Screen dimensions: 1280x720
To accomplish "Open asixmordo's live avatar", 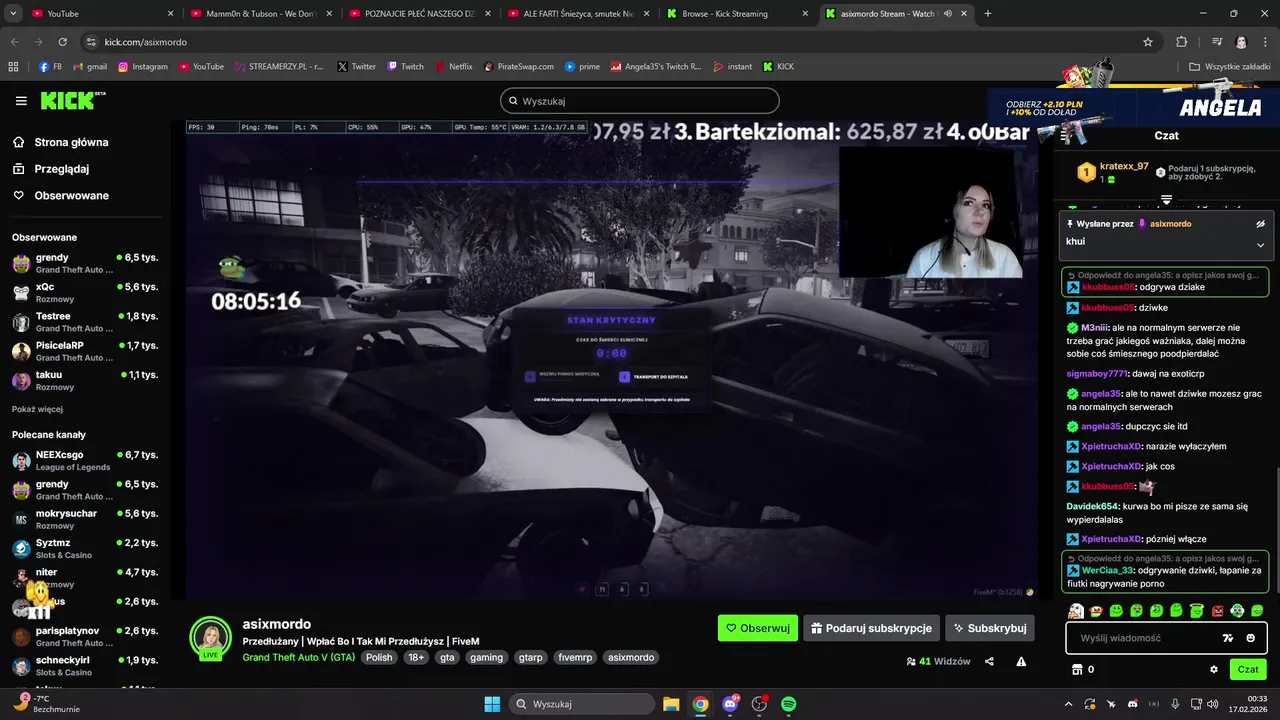I will tap(211, 637).
